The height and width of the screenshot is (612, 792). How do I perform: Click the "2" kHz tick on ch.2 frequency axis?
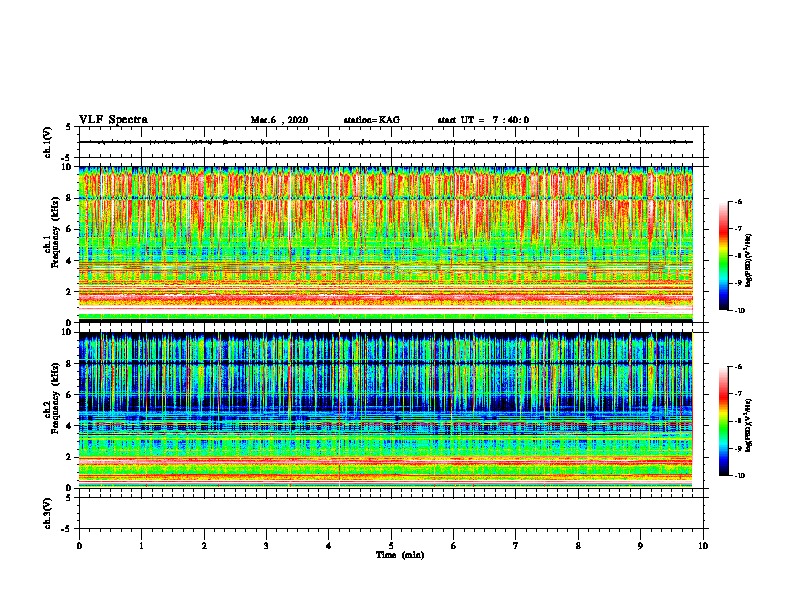tap(70, 457)
